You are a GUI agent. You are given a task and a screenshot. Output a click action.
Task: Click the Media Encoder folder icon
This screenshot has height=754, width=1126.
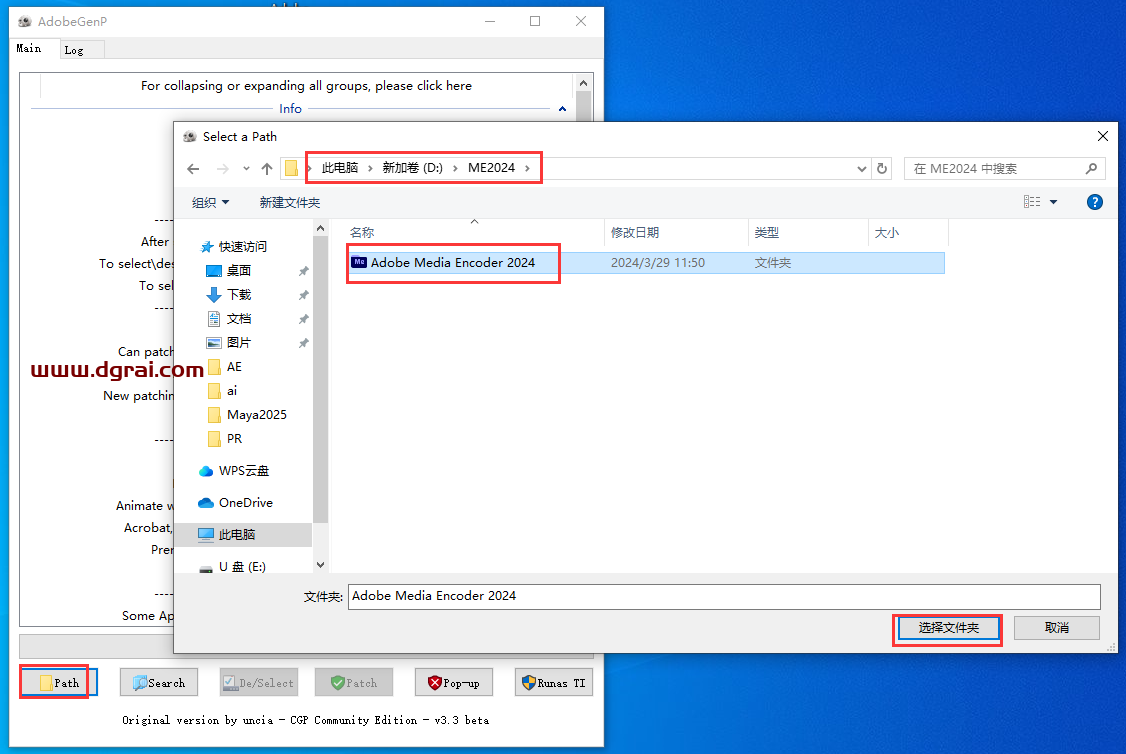click(359, 262)
